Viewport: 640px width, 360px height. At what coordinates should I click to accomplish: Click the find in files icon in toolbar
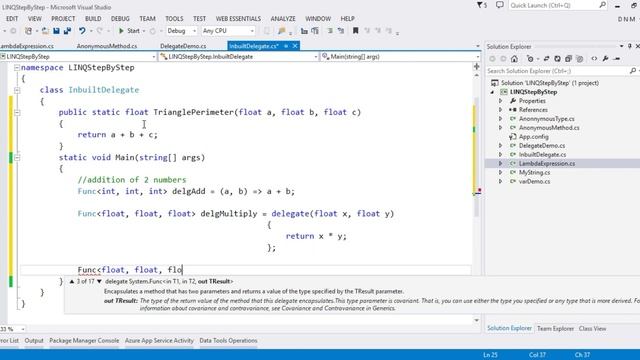281,31
